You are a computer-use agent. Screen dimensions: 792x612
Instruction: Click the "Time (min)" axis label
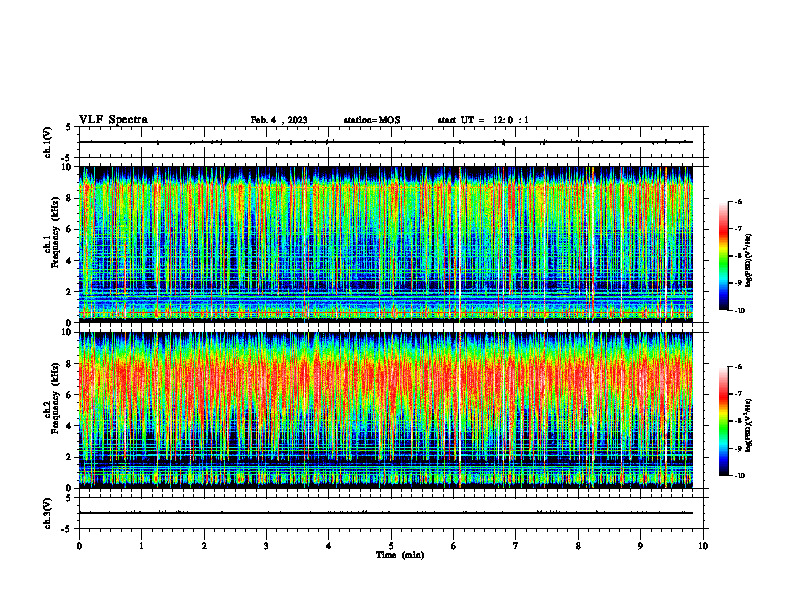(400, 555)
